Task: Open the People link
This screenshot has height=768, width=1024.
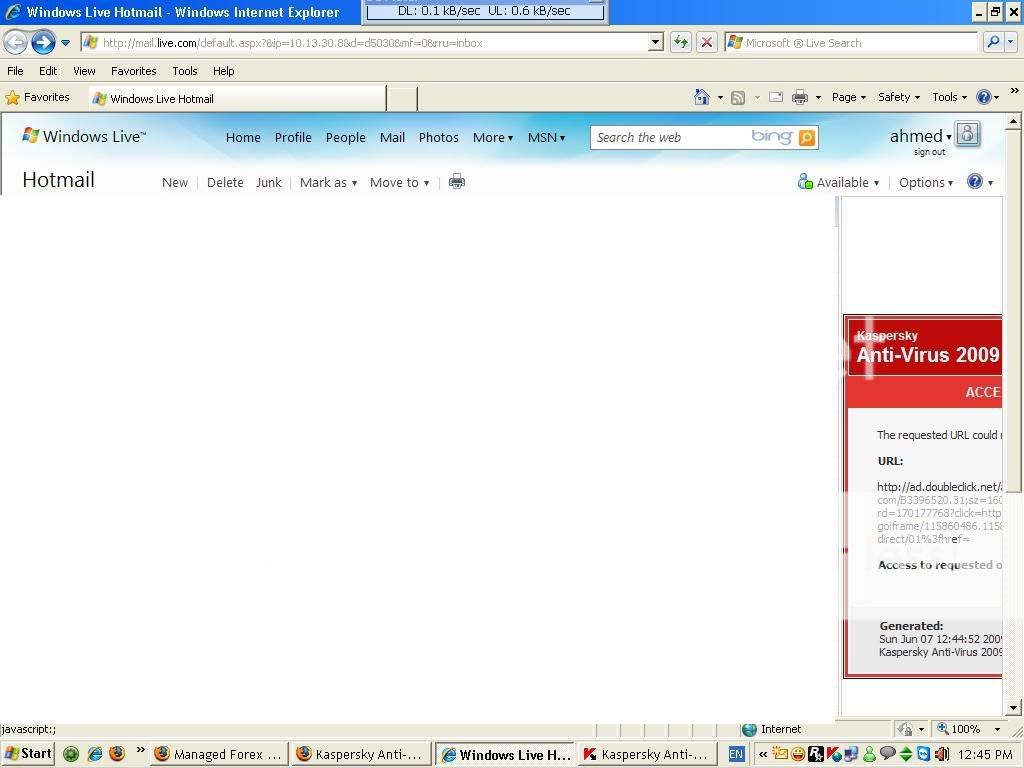Action: [x=345, y=137]
